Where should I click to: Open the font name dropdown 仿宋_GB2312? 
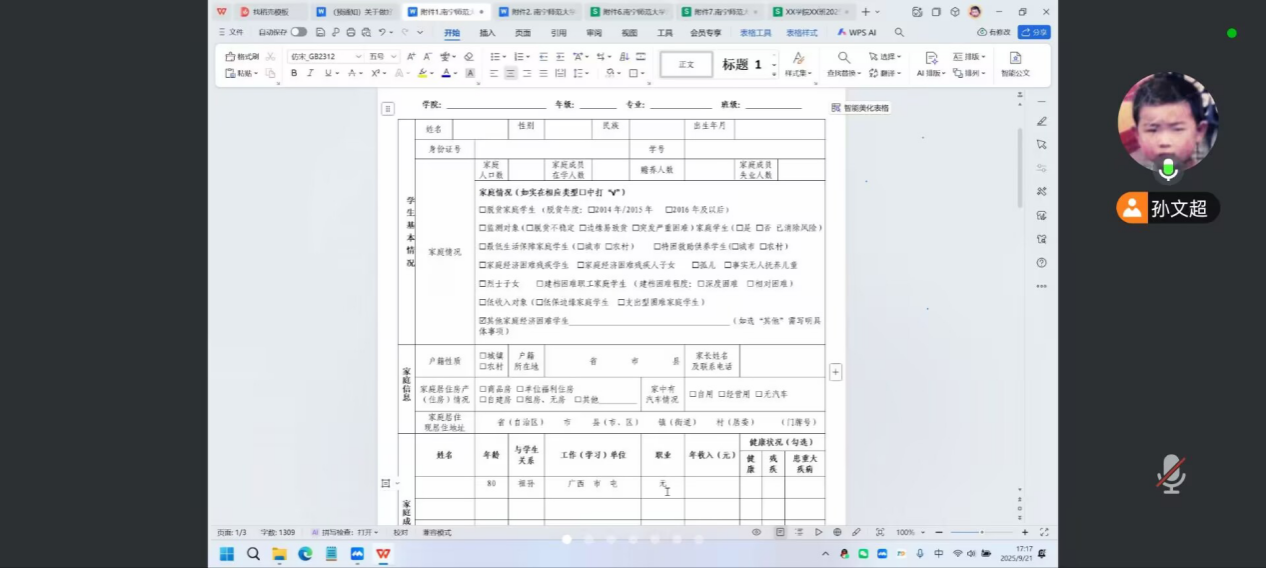point(326,57)
